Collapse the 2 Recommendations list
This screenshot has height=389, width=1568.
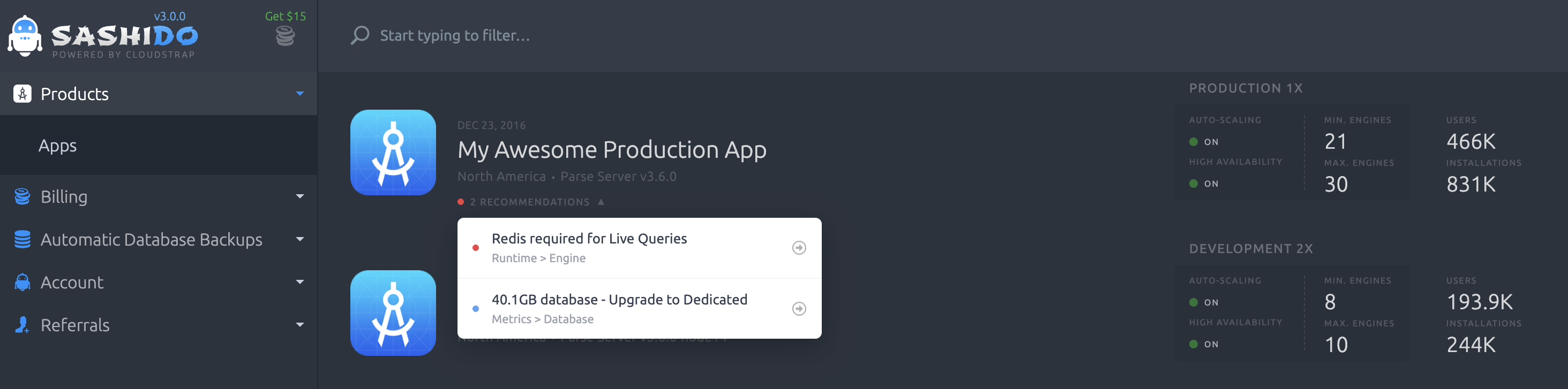point(601,202)
